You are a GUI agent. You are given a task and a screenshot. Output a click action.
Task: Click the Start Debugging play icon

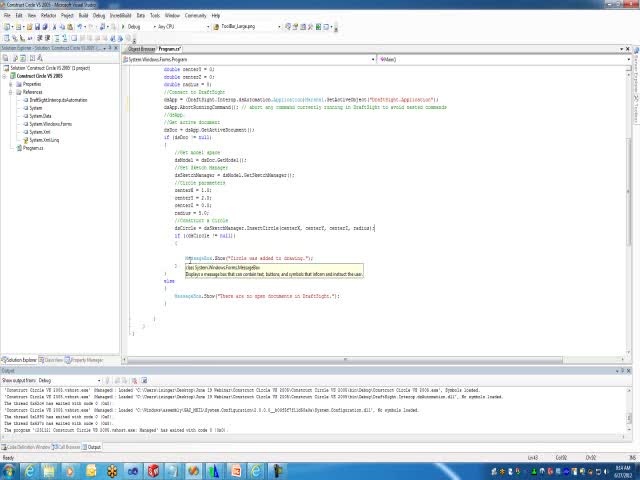click(x=121, y=27)
